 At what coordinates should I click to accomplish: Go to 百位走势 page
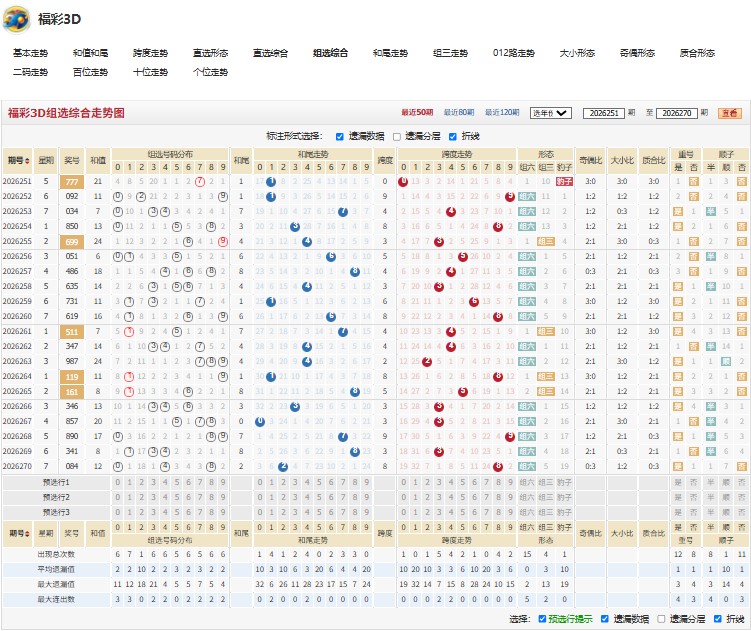[91, 72]
